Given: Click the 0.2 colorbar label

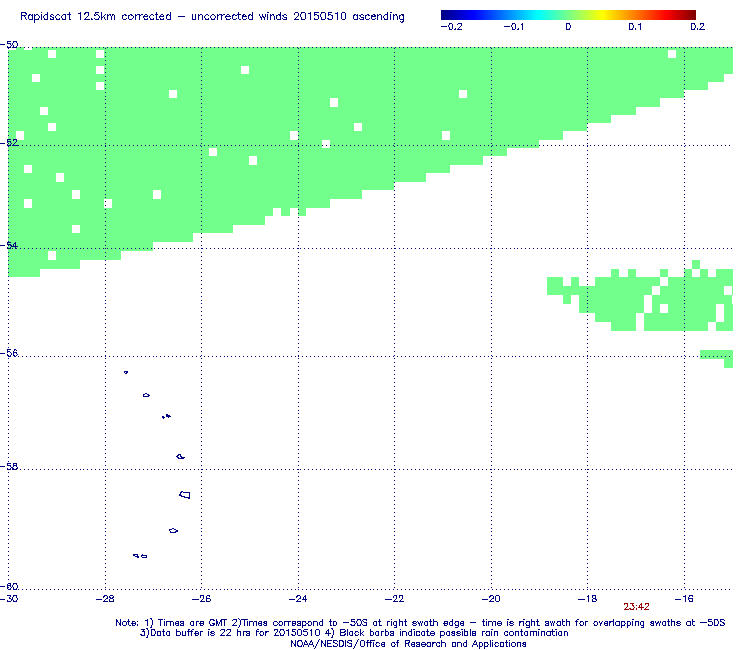Looking at the screenshot, I should pyautogui.click(x=698, y=27).
